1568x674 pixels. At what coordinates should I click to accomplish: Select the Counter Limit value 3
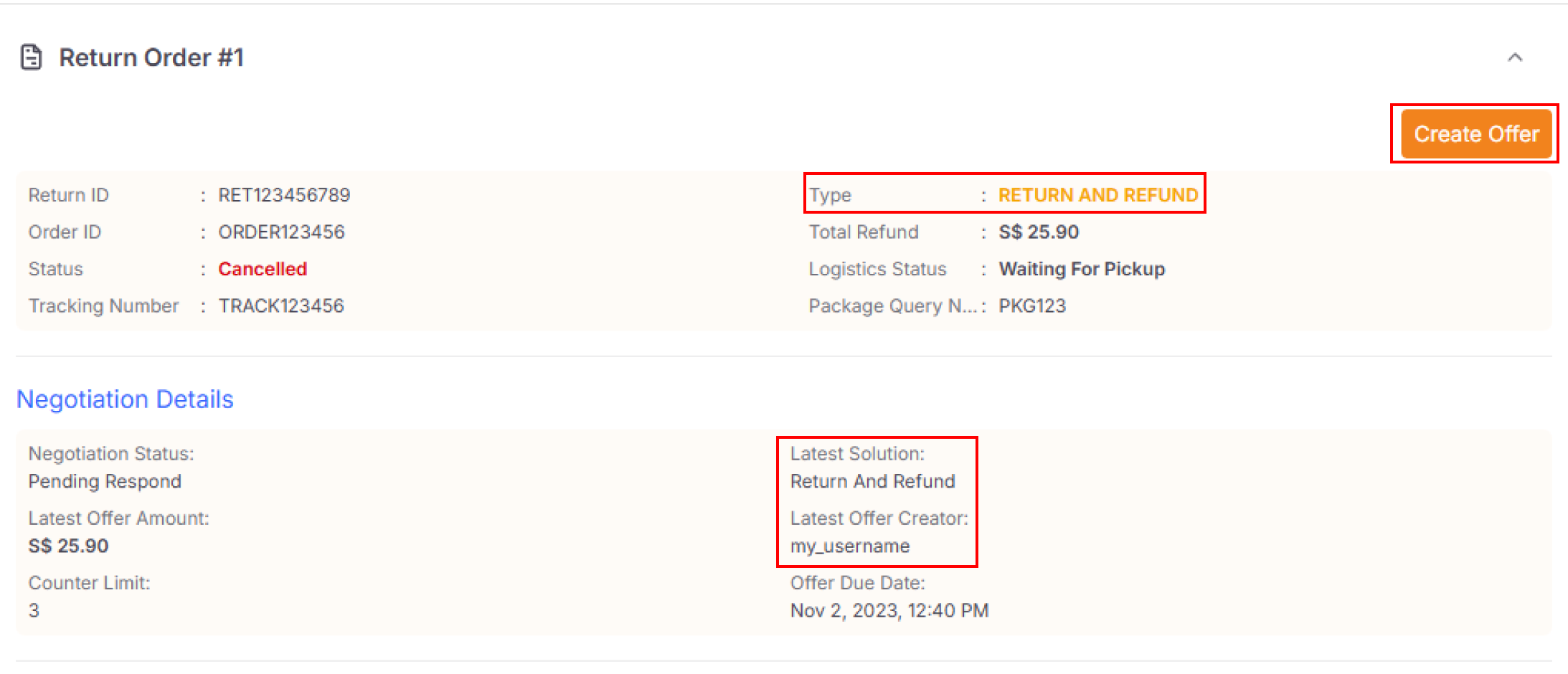pyautogui.click(x=33, y=610)
